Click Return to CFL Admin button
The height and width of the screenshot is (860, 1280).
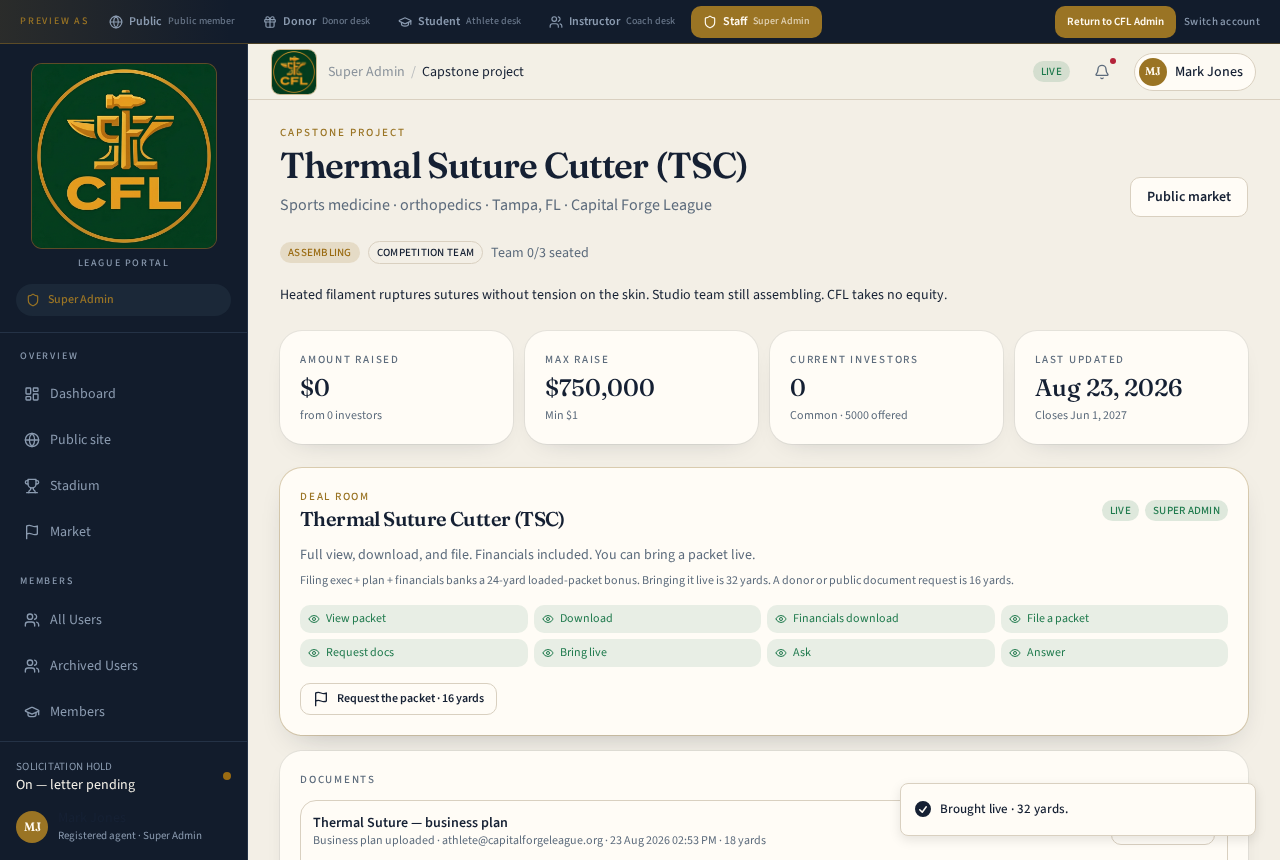(1115, 22)
